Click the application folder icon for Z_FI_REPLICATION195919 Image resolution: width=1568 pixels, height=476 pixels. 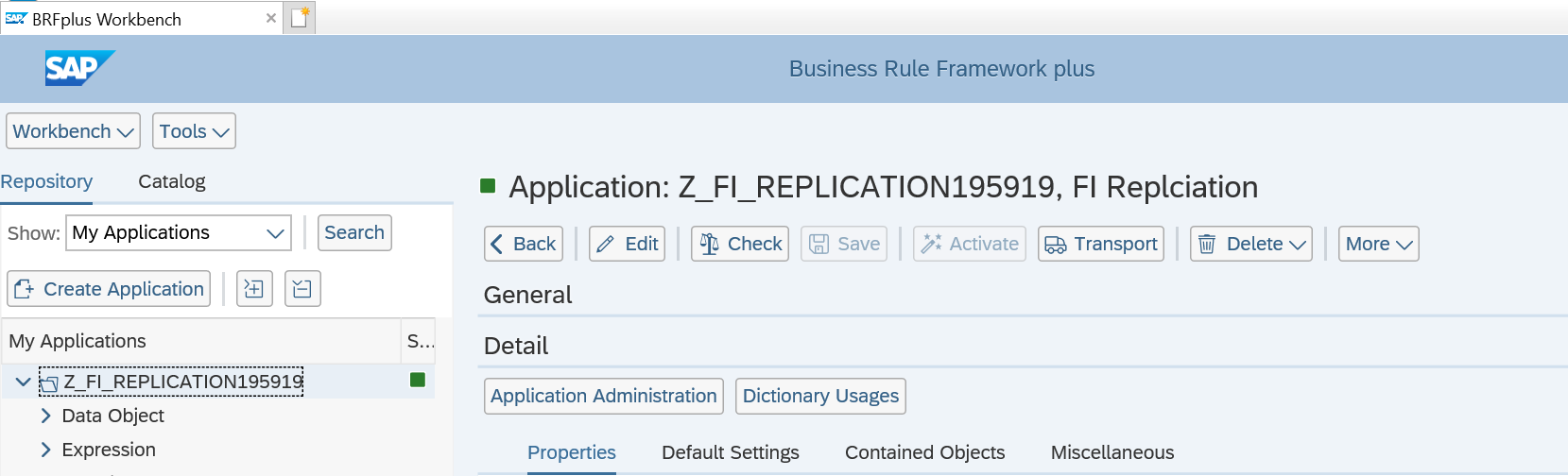point(49,382)
